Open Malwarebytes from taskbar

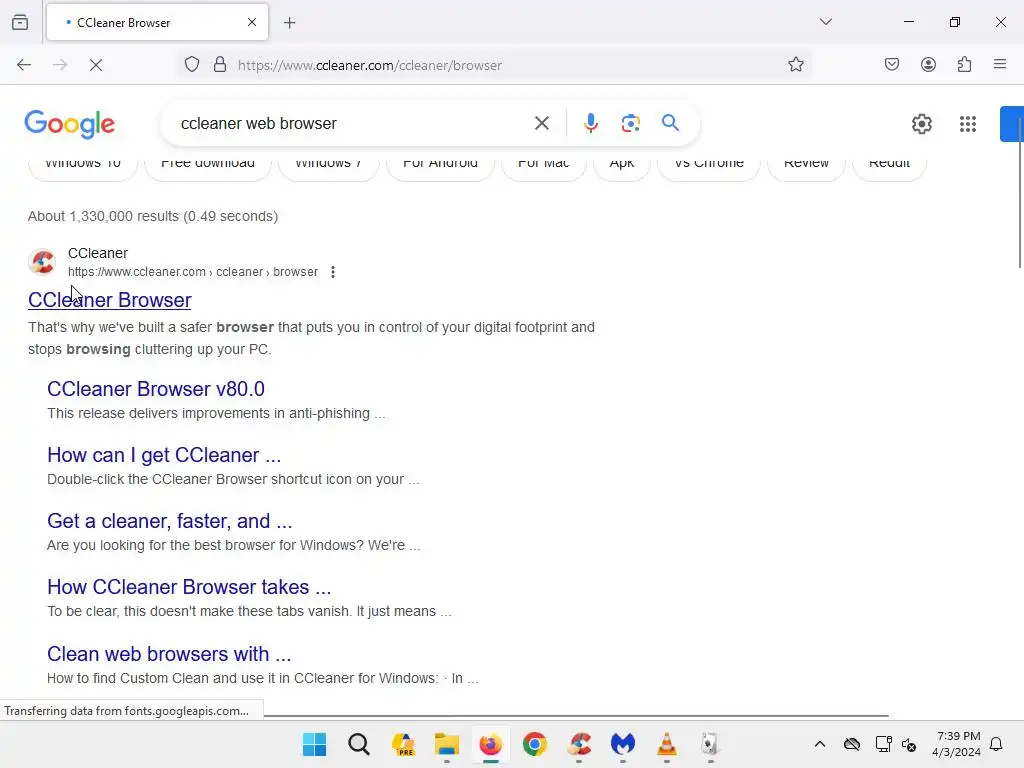tap(622, 744)
